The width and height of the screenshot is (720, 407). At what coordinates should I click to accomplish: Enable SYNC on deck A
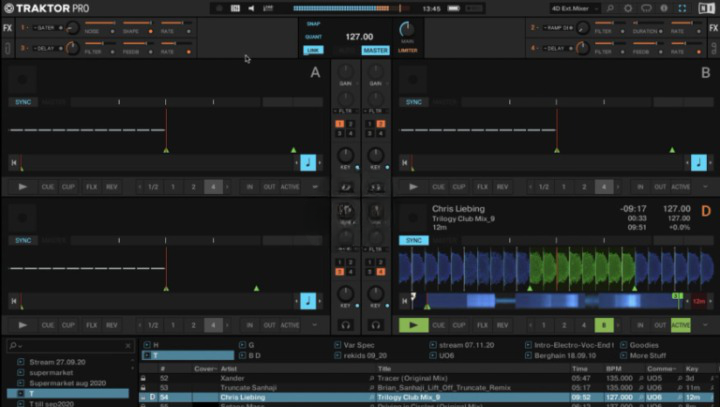click(x=23, y=102)
